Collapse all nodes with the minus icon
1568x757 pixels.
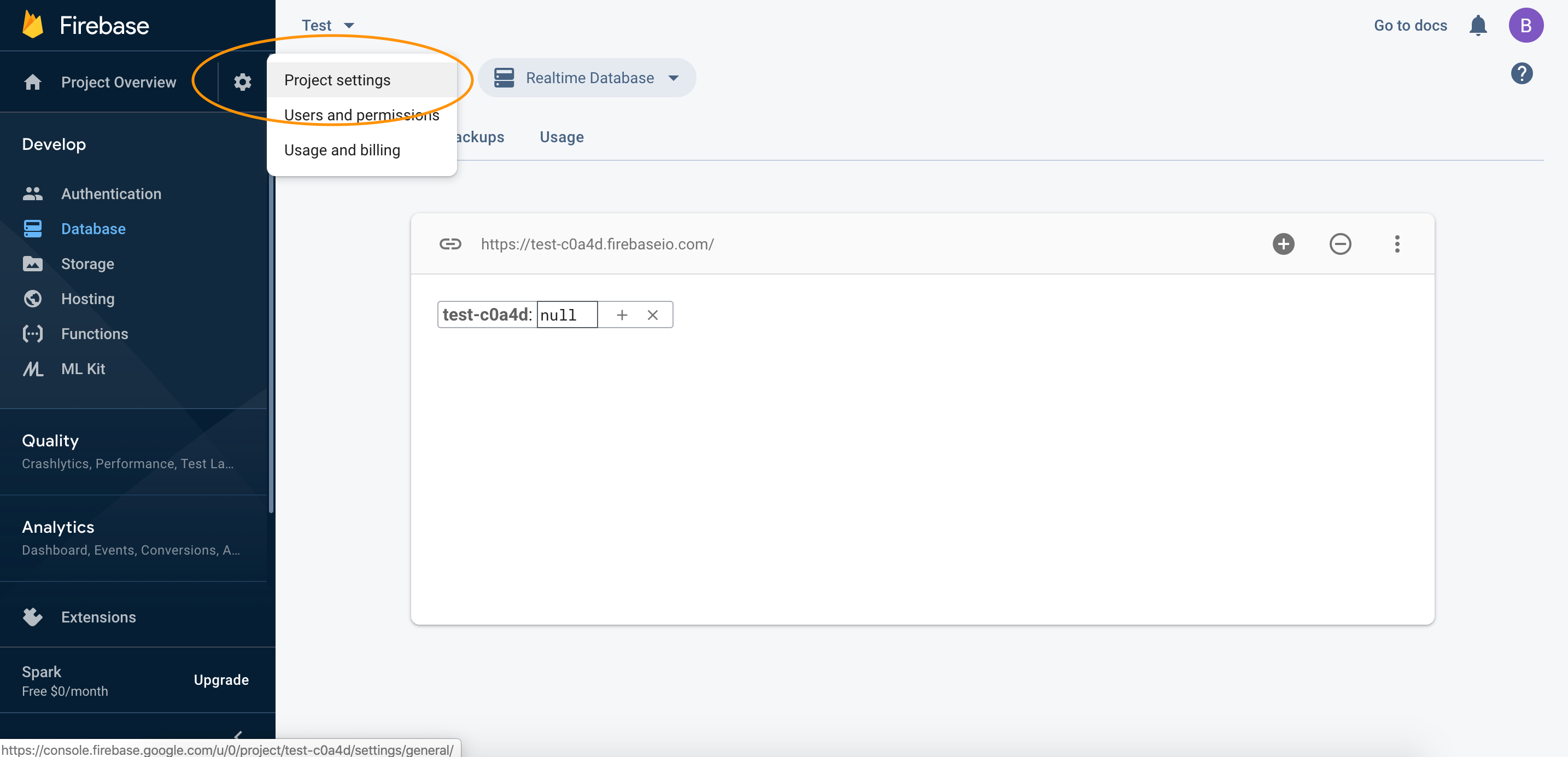tap(1341, 243)
